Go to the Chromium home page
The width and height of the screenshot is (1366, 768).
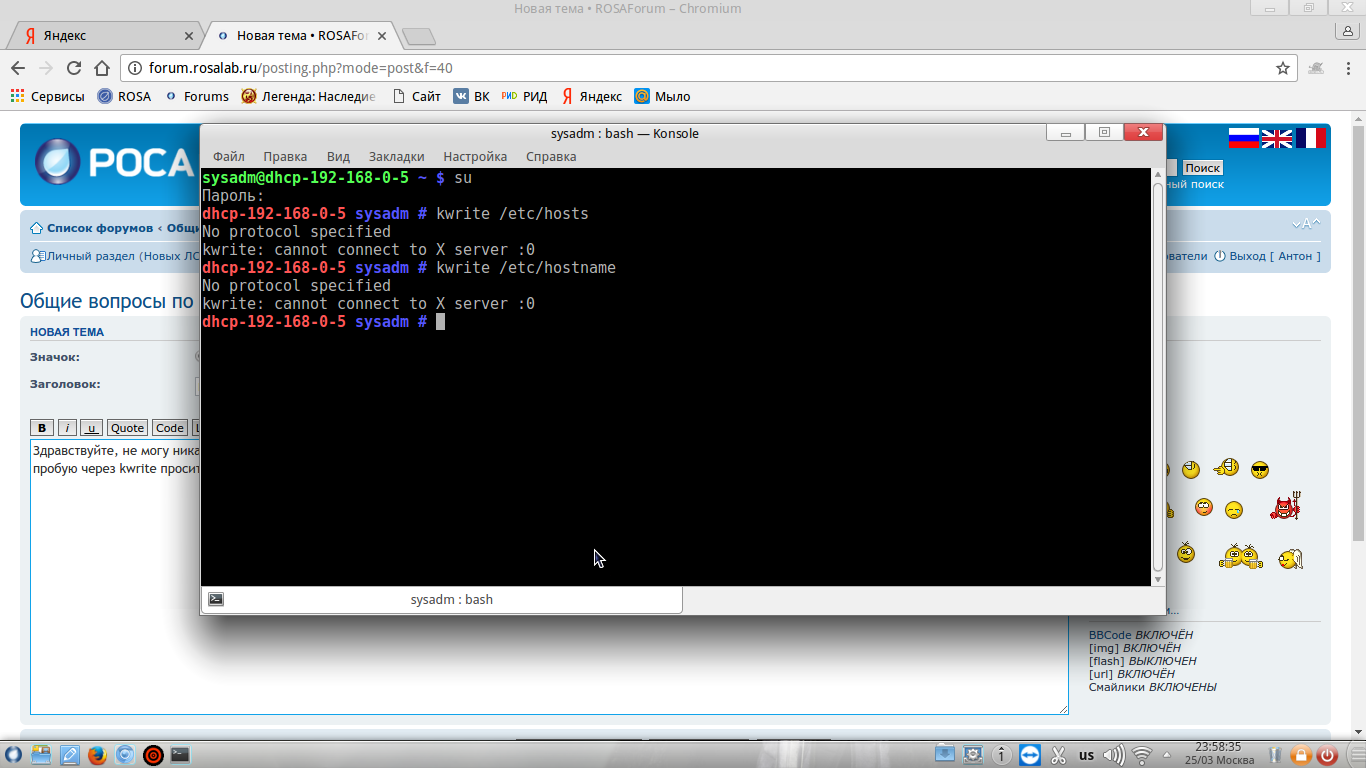(x=102, y=68)
